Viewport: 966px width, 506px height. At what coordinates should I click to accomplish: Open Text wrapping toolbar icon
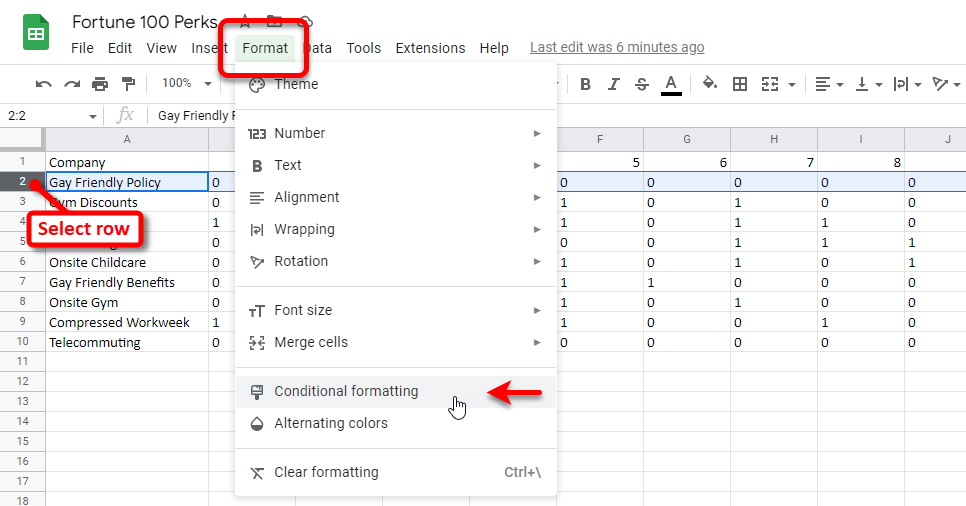pyautogui.click(x=901, y=84)
